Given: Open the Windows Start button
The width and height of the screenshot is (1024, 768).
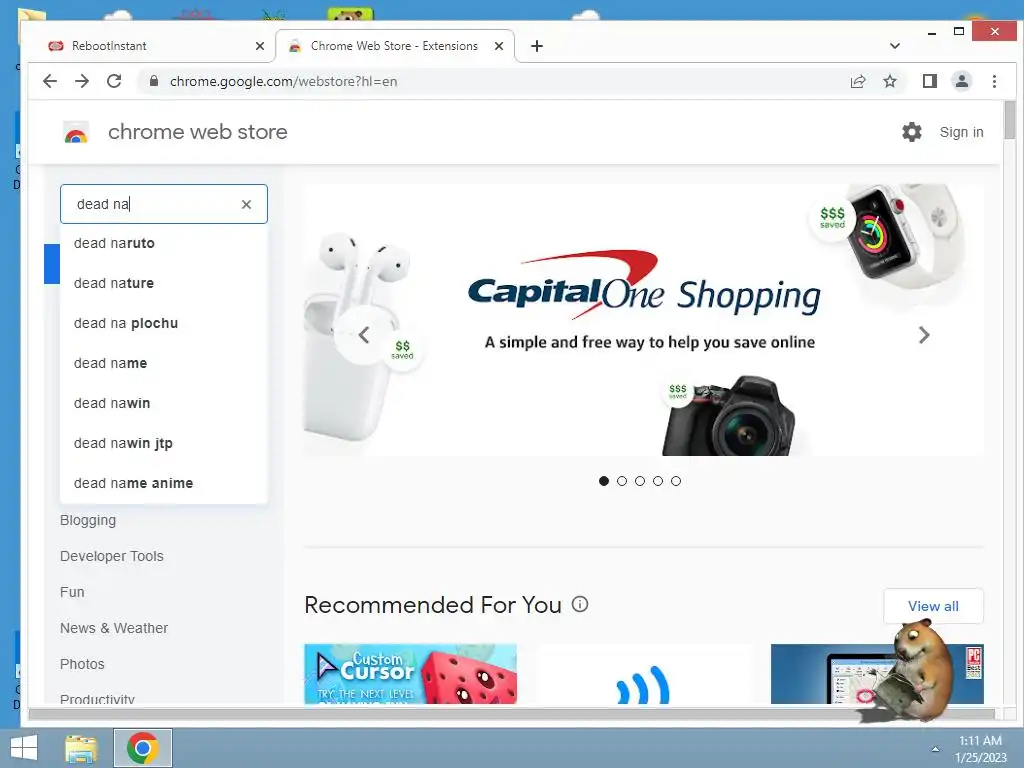Looking at the screenshot, I should pyautogui.click(x=24, y=748).
